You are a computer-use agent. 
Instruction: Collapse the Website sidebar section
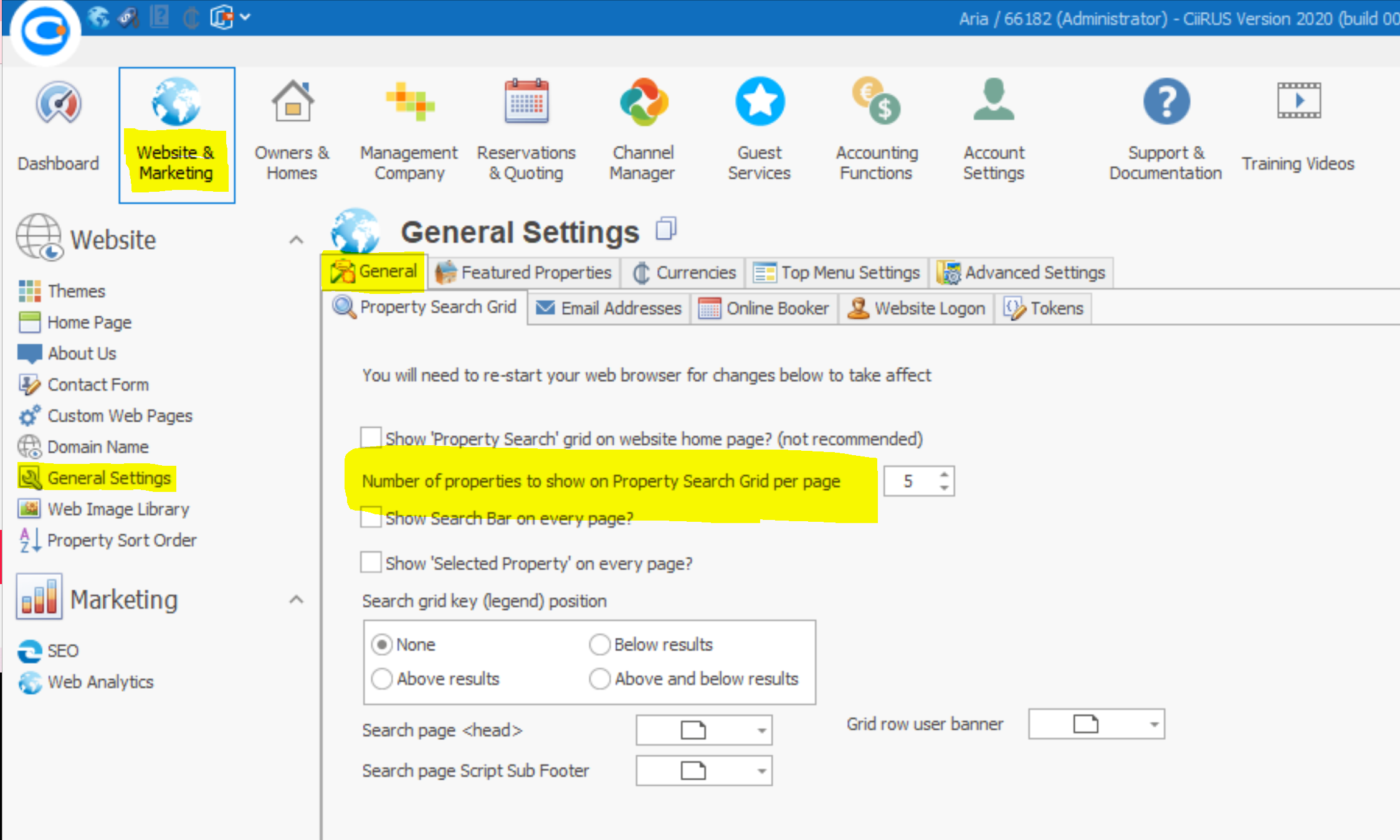[297, 240]
